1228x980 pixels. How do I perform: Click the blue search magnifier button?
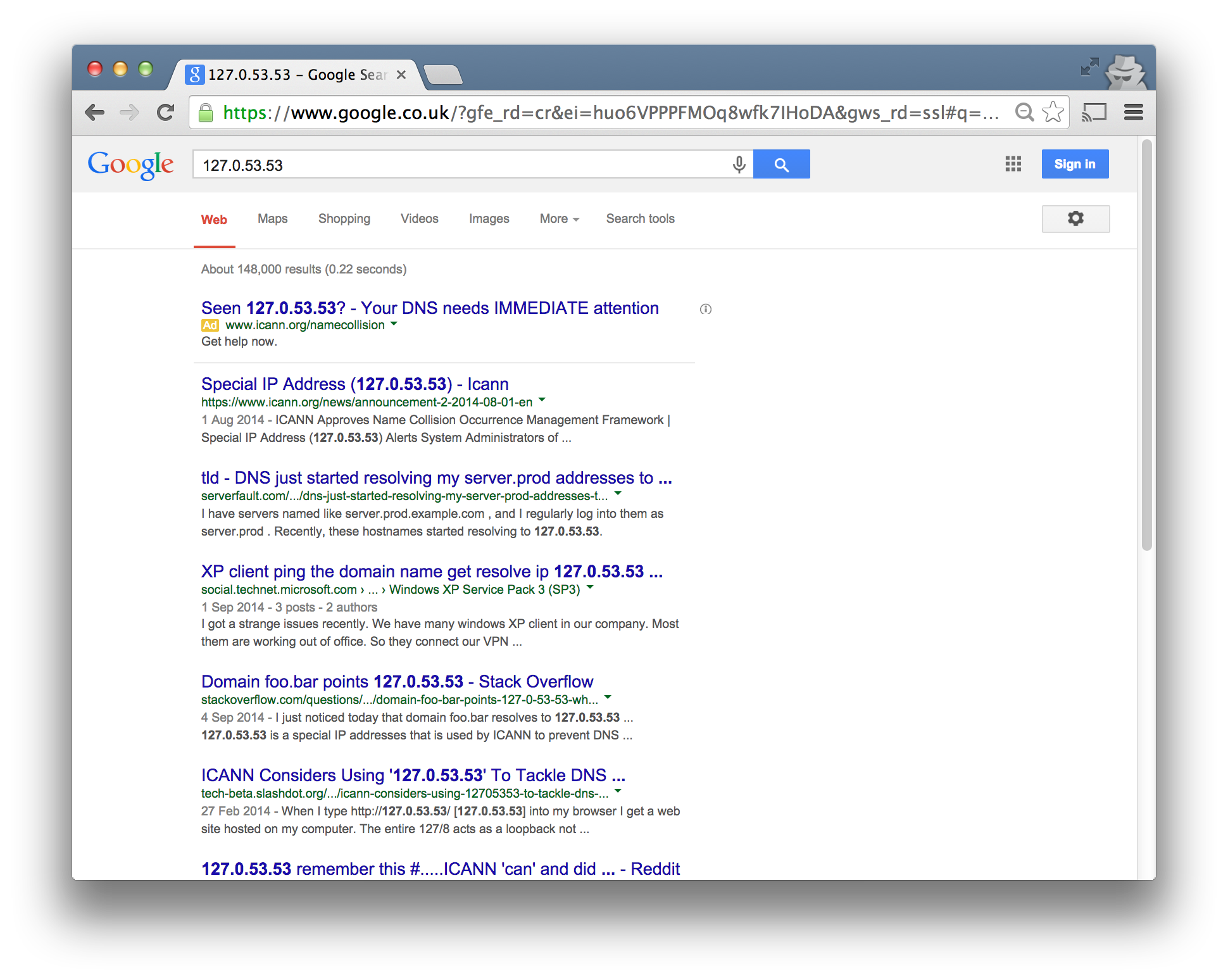click(x=782, y=165)
